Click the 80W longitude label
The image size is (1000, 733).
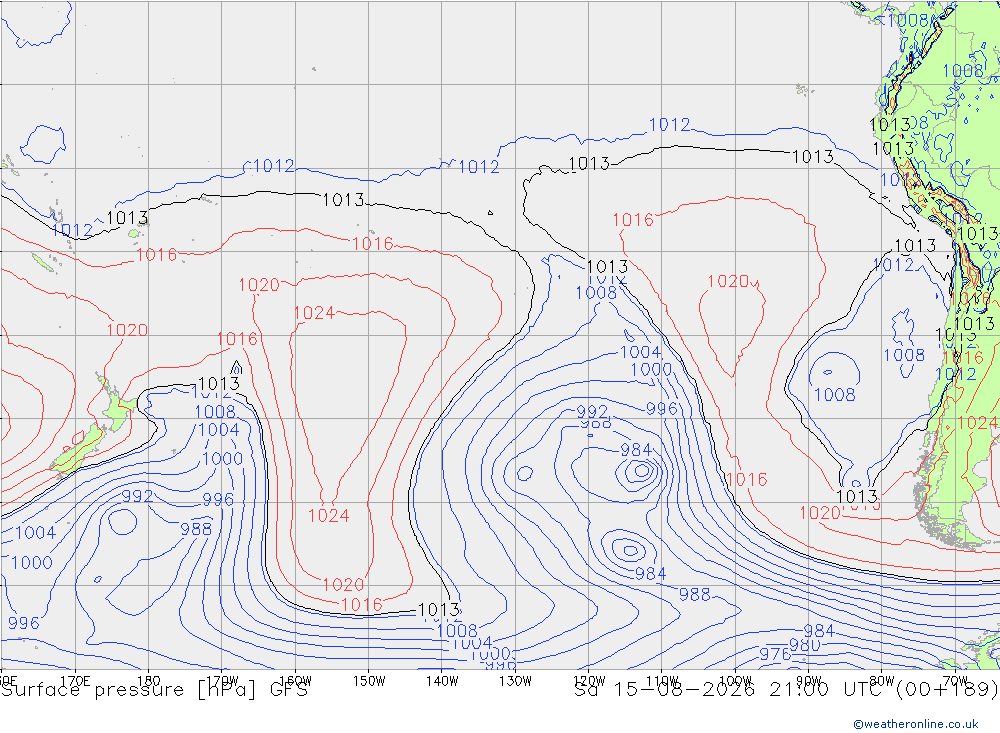882,681
